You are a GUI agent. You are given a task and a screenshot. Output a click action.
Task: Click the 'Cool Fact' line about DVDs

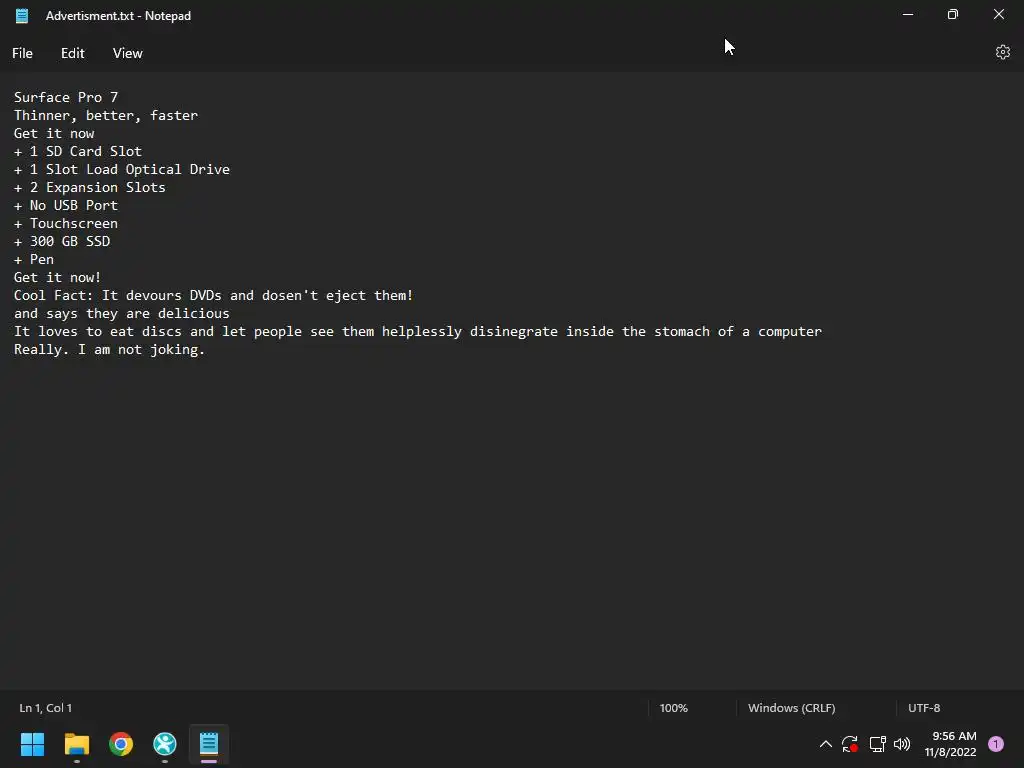click(214, 295)
